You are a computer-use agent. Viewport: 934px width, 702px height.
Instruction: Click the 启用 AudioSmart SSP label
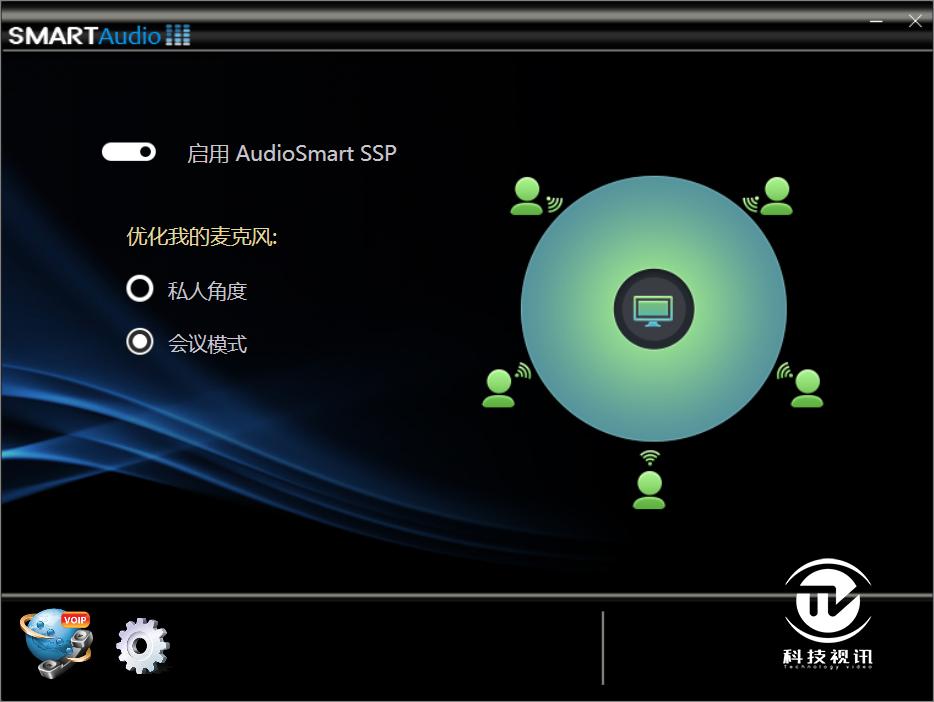pos(291,154)
